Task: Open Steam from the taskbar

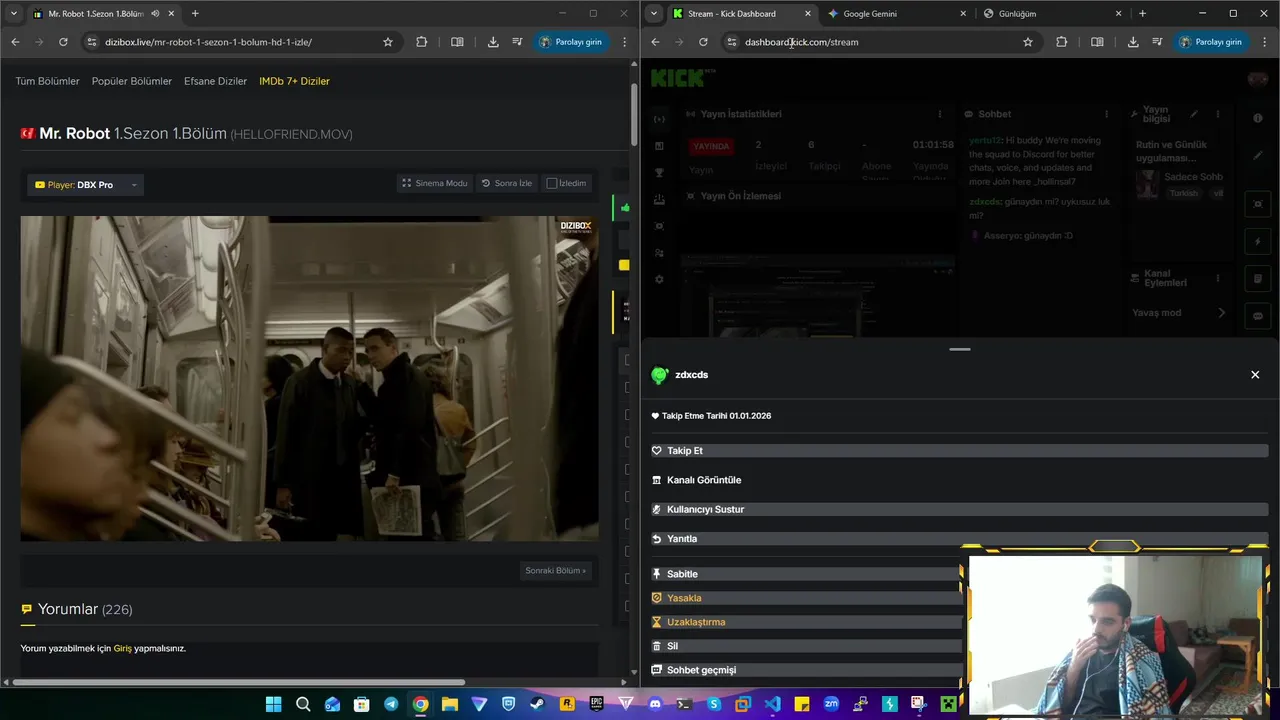Action: [538, 705]
